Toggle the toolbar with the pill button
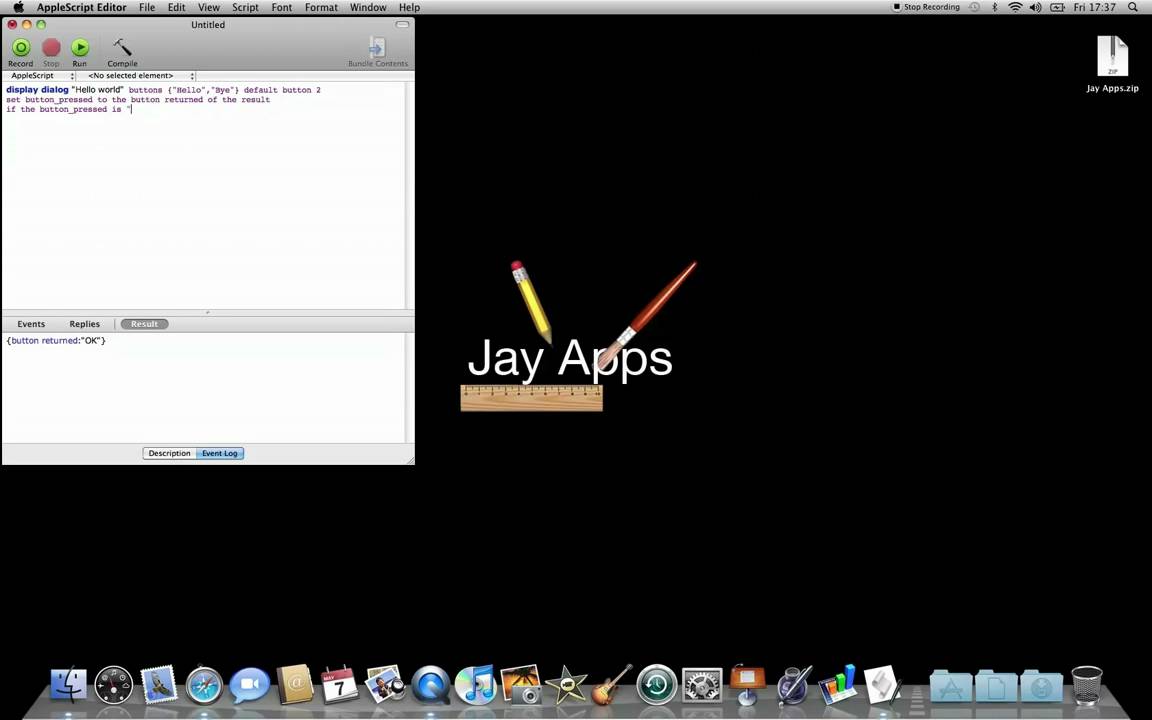 click(402, 24)
